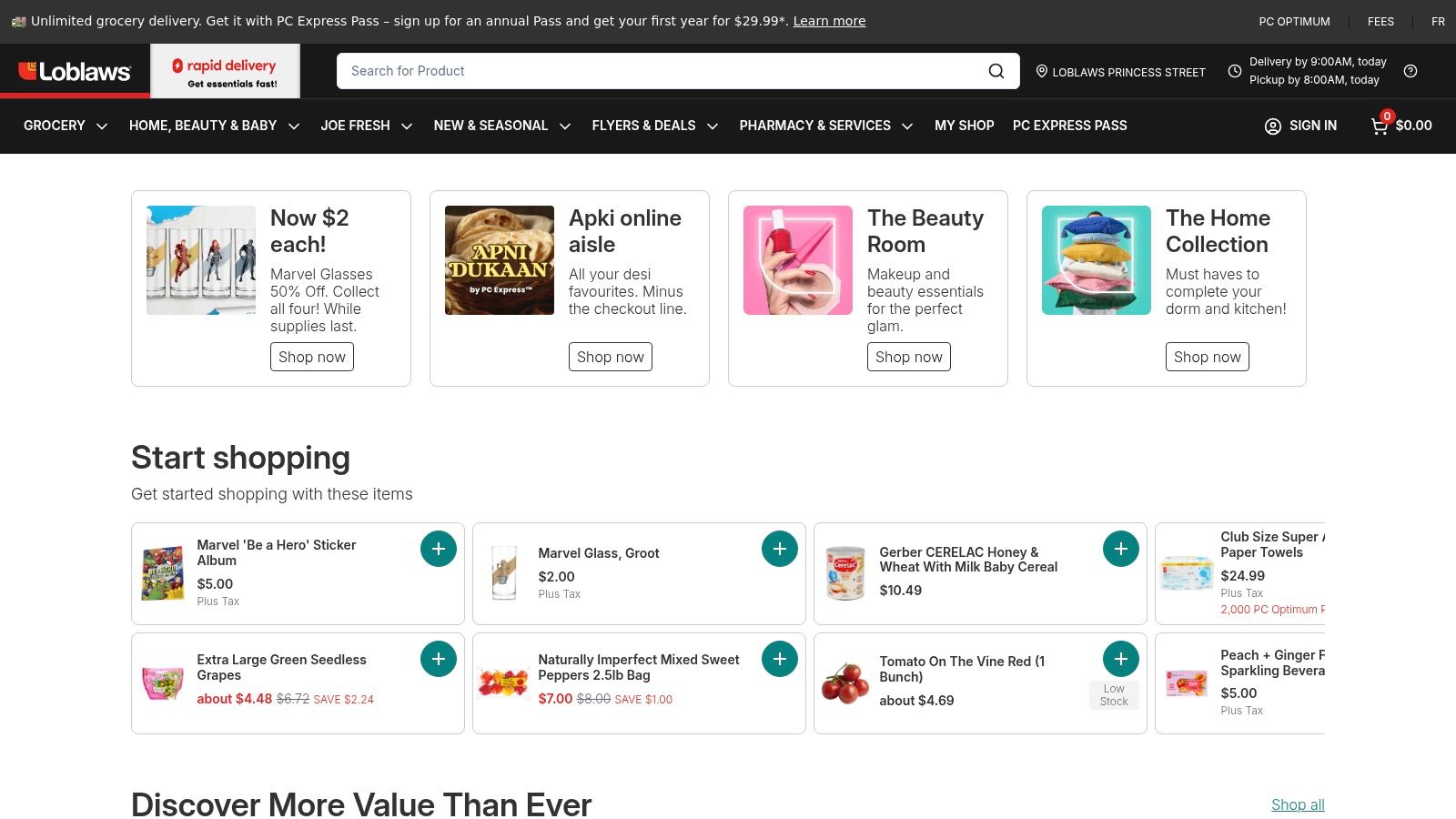
Task: Add Marvel Glass, Groot to cart
Action: click(x=779, y=549)
